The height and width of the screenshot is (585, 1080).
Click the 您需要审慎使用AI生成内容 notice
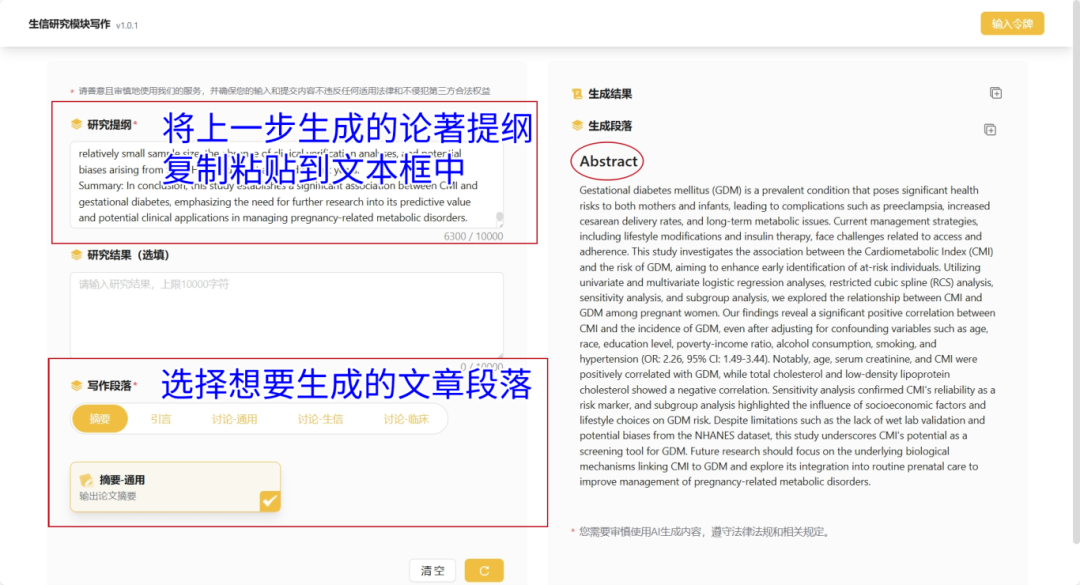tap(705, 532)
